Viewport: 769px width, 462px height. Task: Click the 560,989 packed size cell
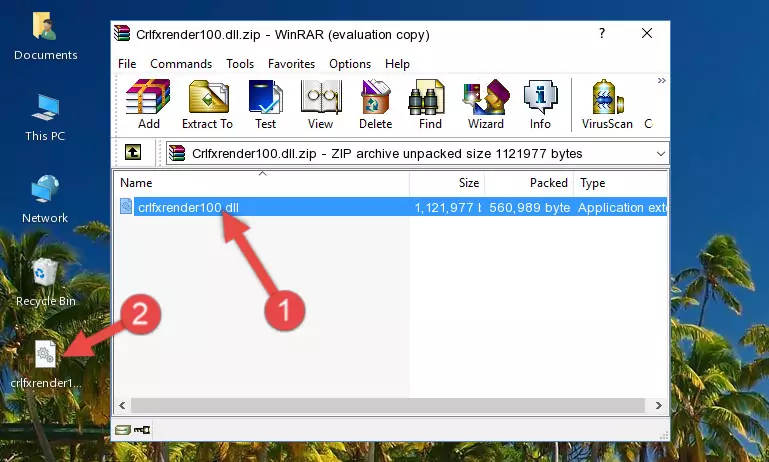[530, 207]
